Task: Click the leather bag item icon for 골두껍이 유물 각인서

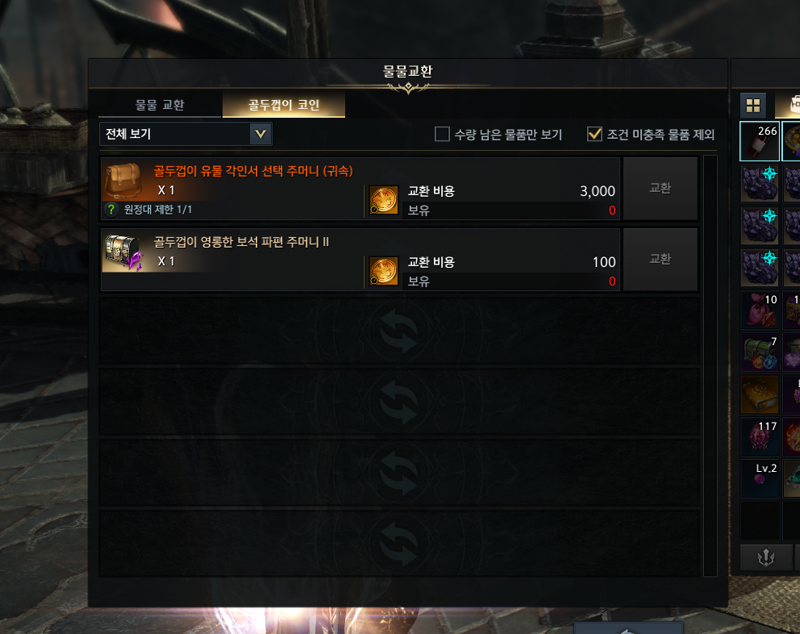Action: [x=123, y=180]
